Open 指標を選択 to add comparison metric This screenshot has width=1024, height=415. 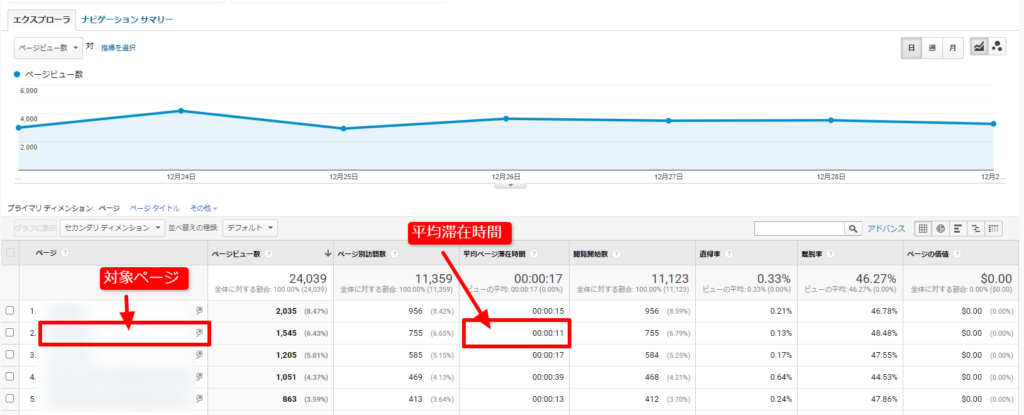118,48
